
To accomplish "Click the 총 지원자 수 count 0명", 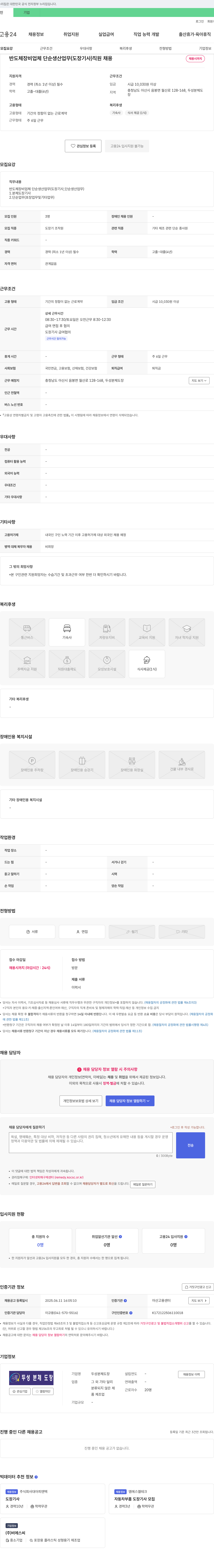I will (x=40, y=1245).
